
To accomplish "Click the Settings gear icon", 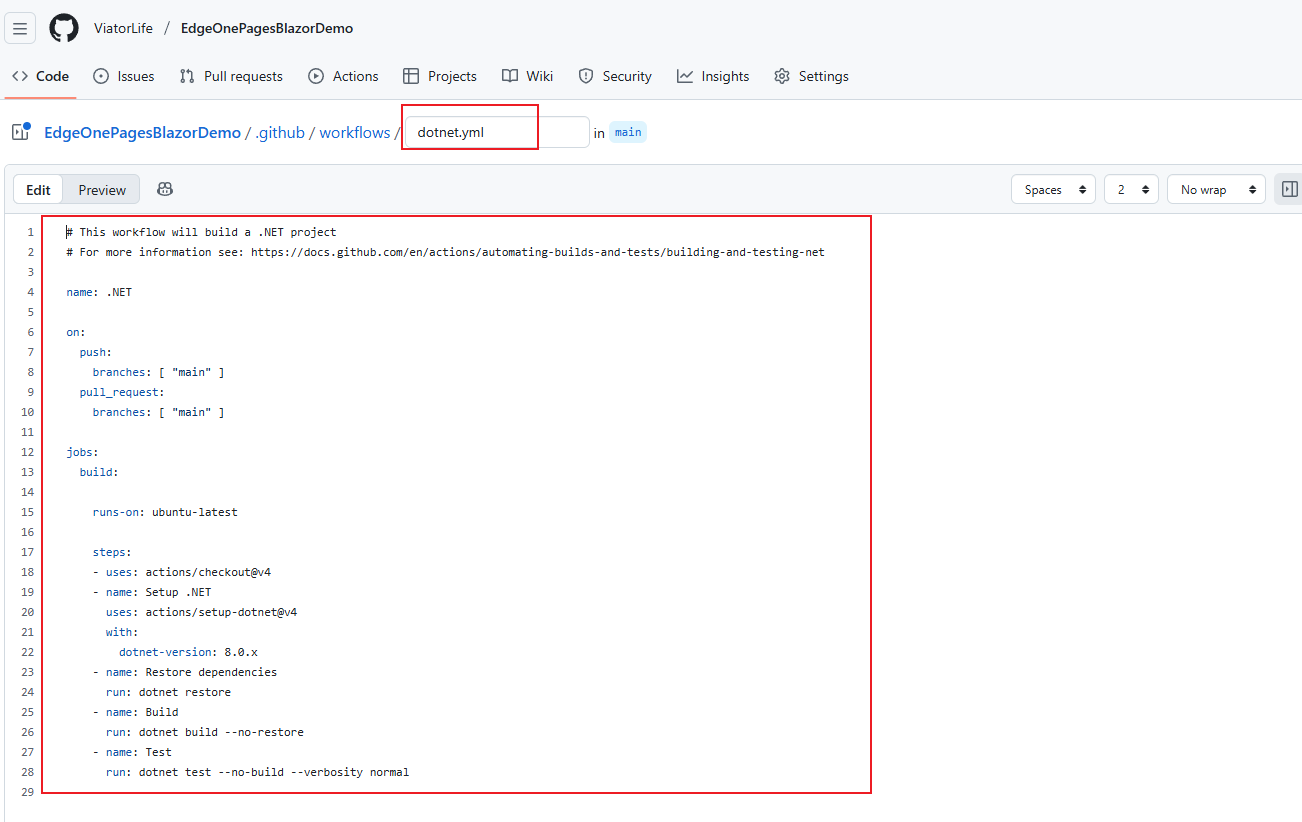I will point(782,76).
